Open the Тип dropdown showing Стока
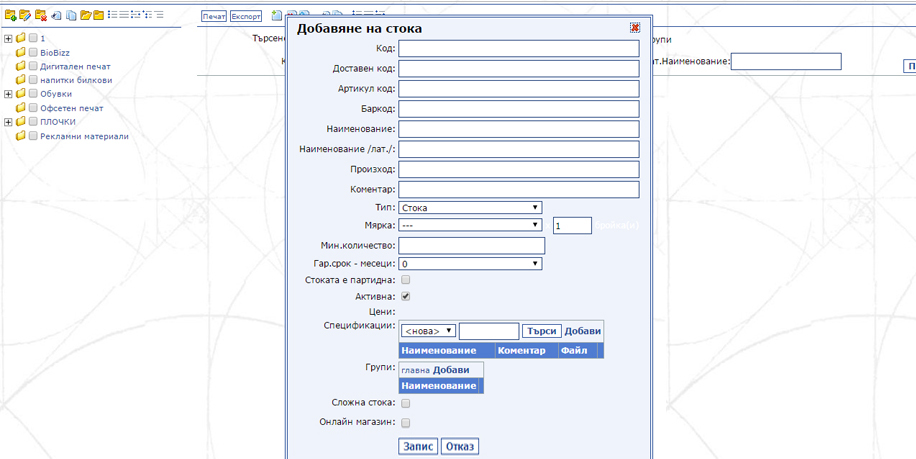The image size is (916, 459). pyautogui.click(x=470, y=207)
